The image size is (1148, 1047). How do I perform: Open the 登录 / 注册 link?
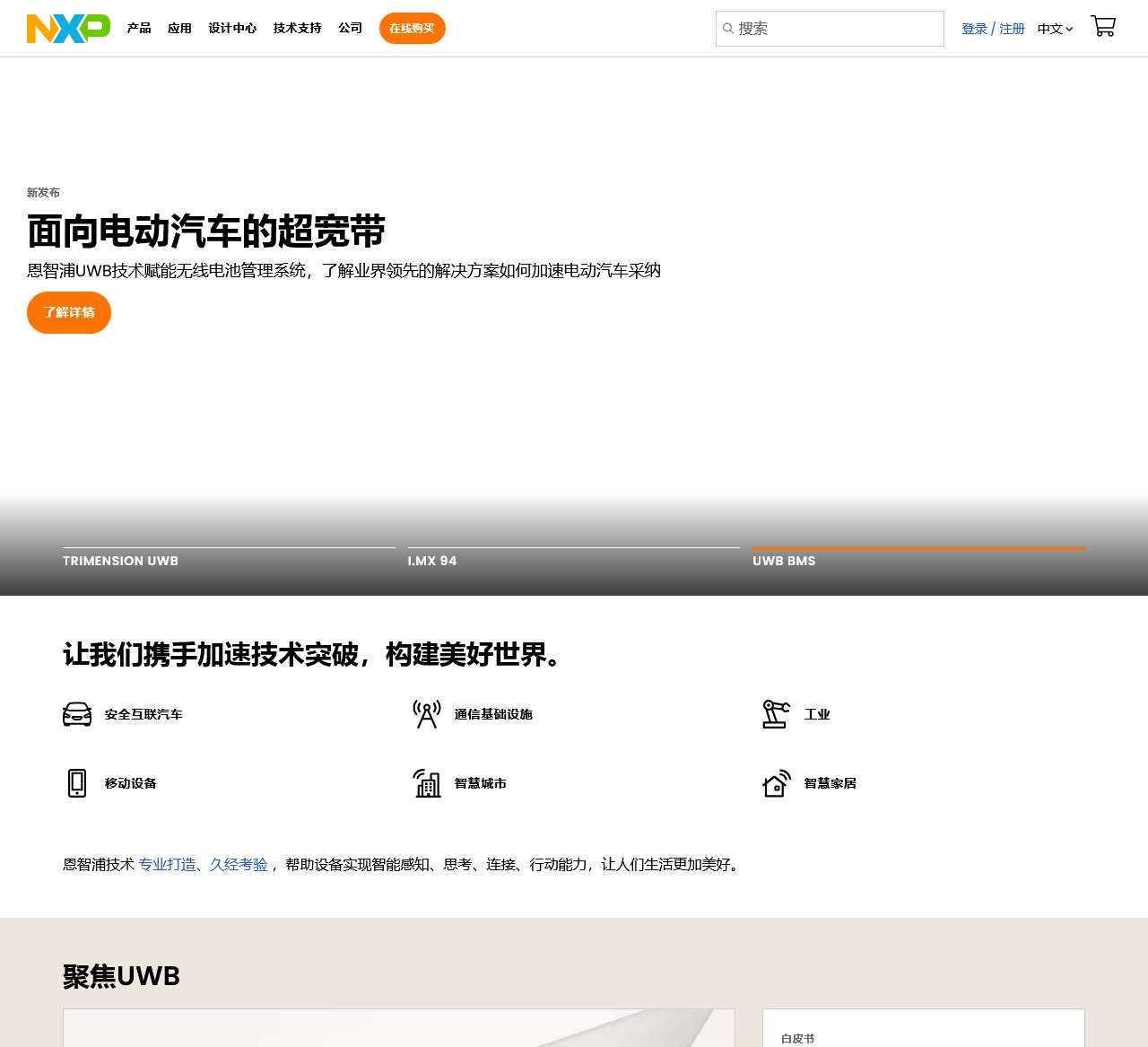coord(993,29)
